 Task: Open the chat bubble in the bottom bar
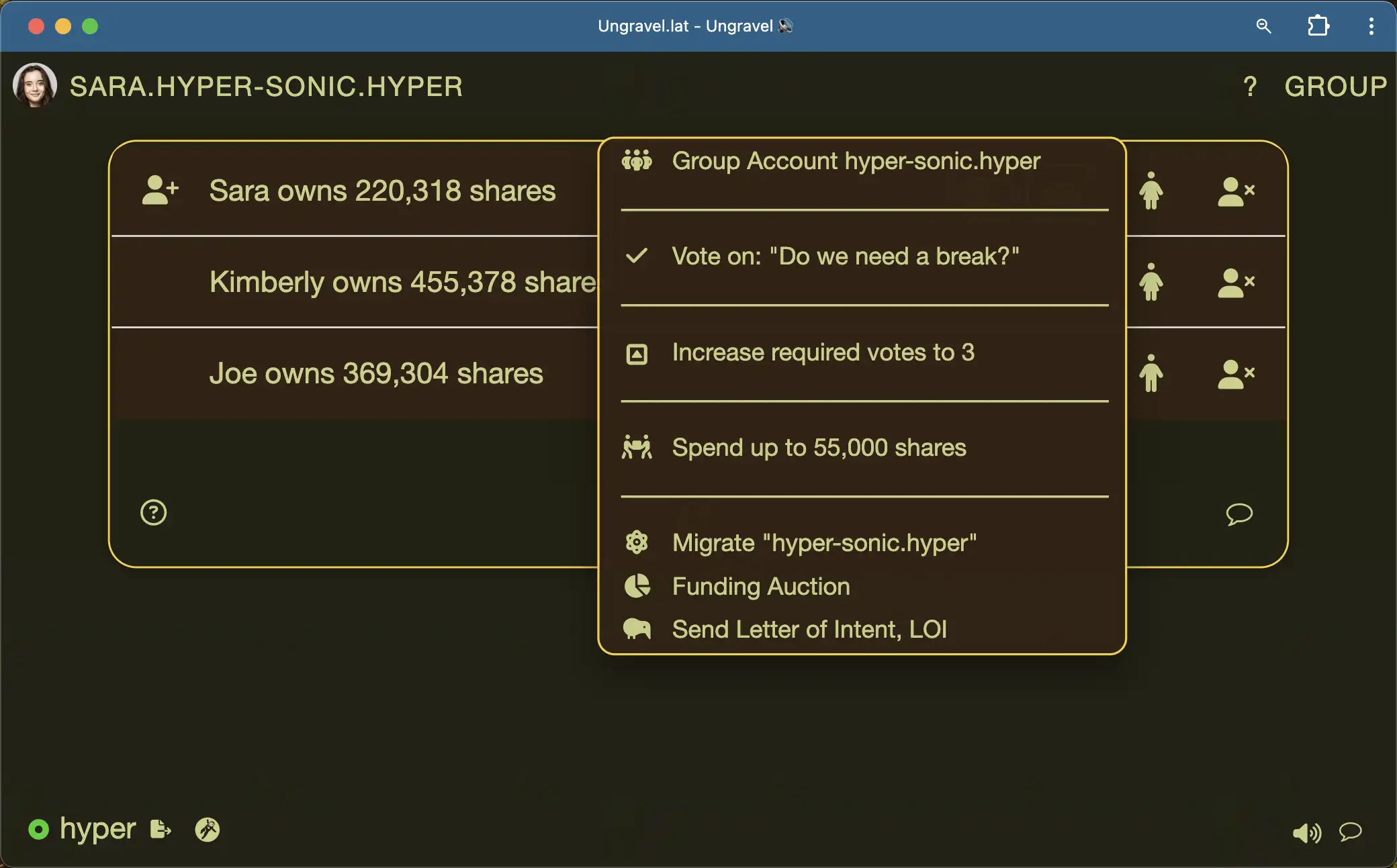click(1351, 832)
